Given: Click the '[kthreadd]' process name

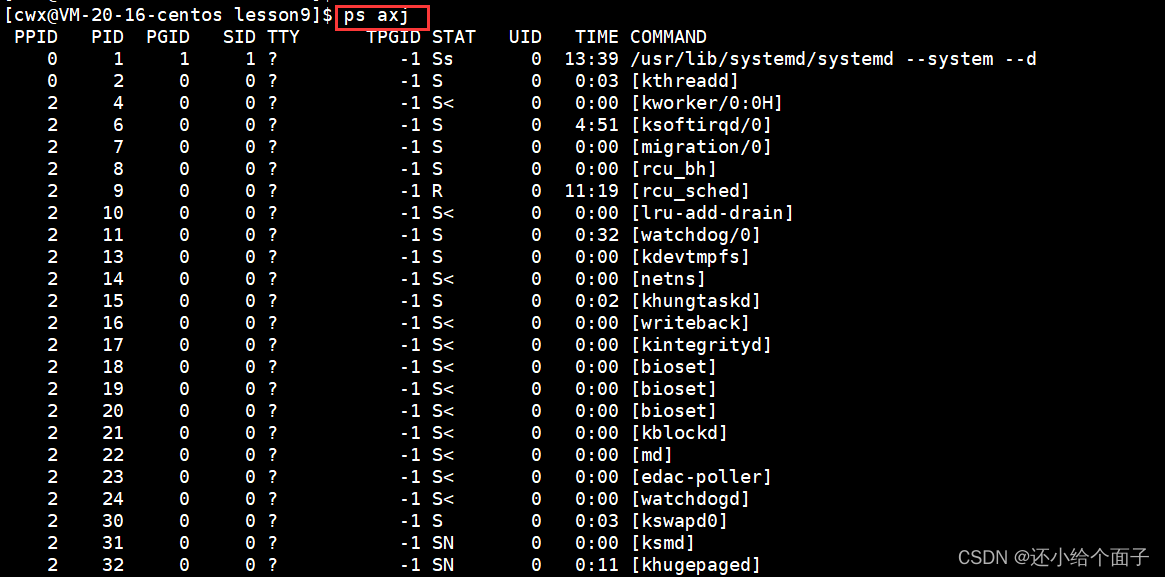Looking at the screenshot, I should click(684, 81).
